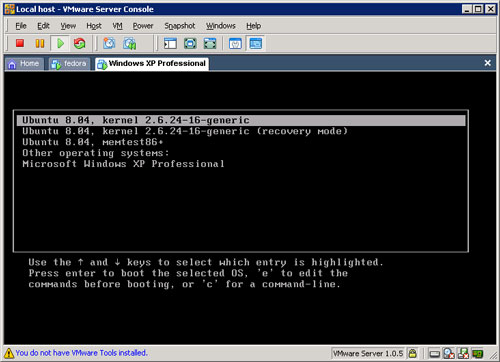Viewport: 500px width, 362px height.
Task: Click the CD-ROM device status icon
Action: click(x=449, y=353)
